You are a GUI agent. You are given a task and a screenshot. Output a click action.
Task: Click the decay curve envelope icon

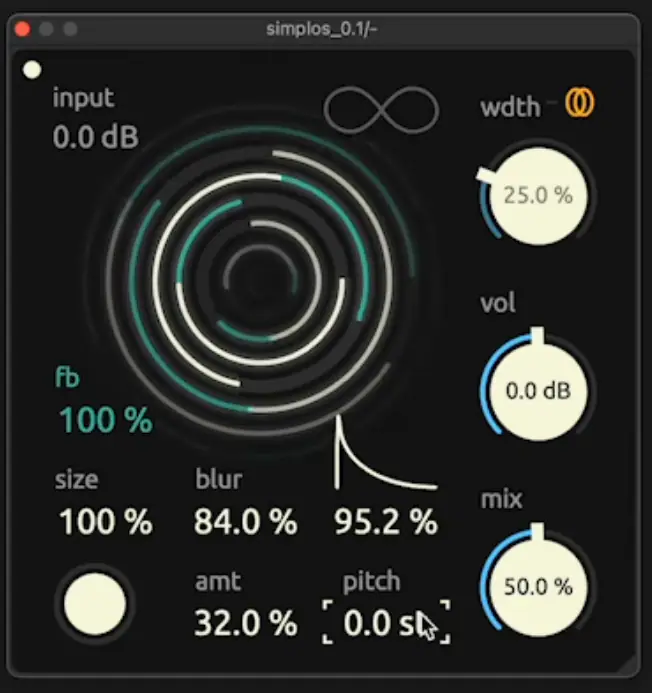pyautogui.click(x=385, y=452)
